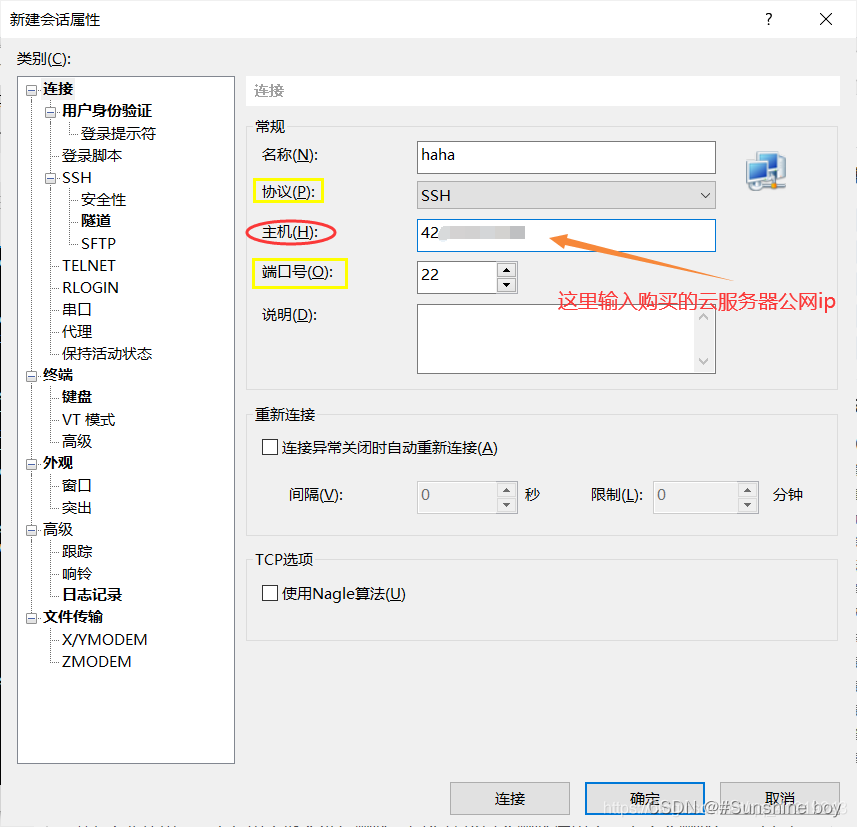Click the disabled 限制 limit field
This screenshot has width=857, height=827.
[695, 497]
